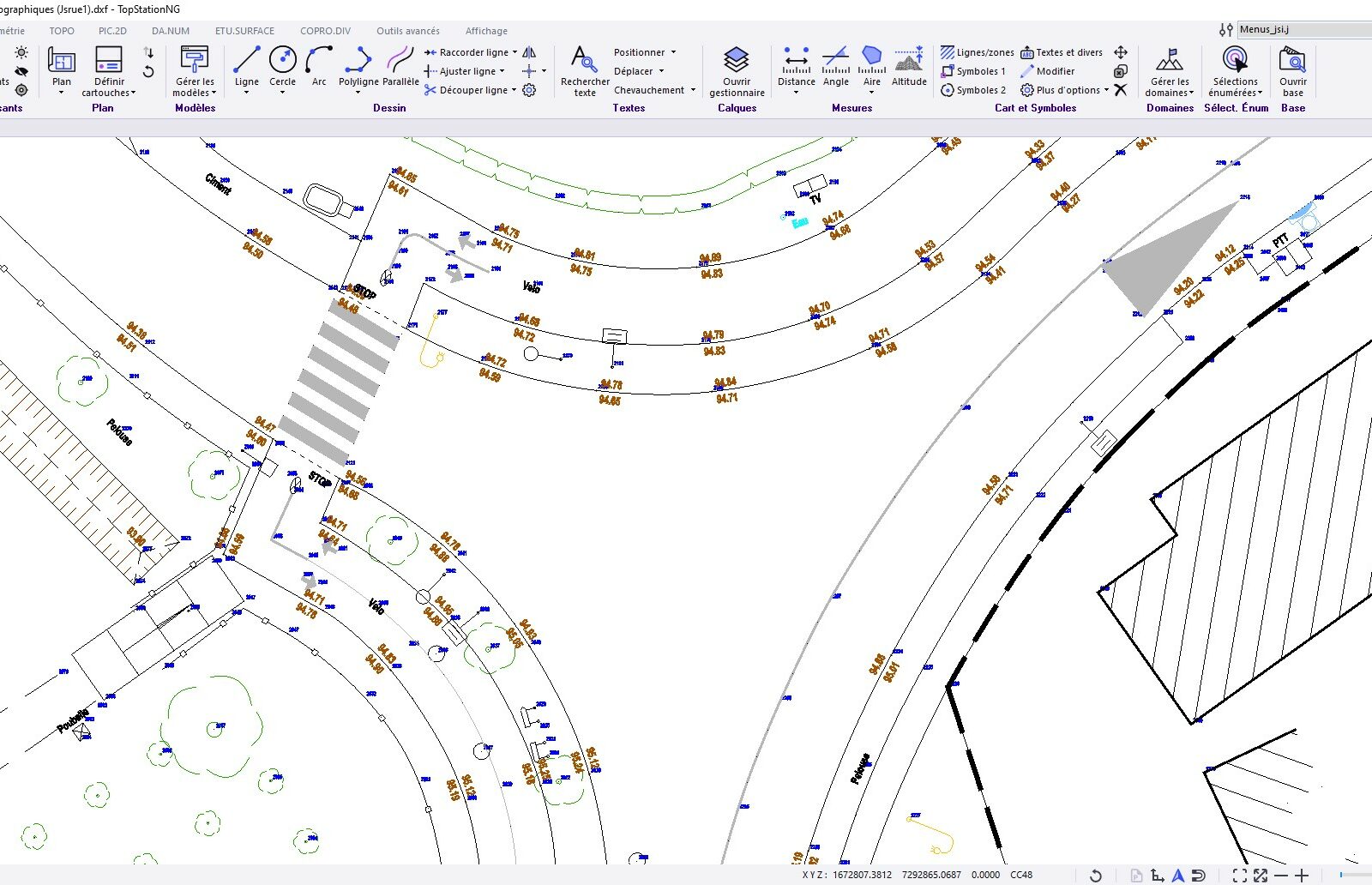Open the Déplacer dropdown

tap(661, 71)
